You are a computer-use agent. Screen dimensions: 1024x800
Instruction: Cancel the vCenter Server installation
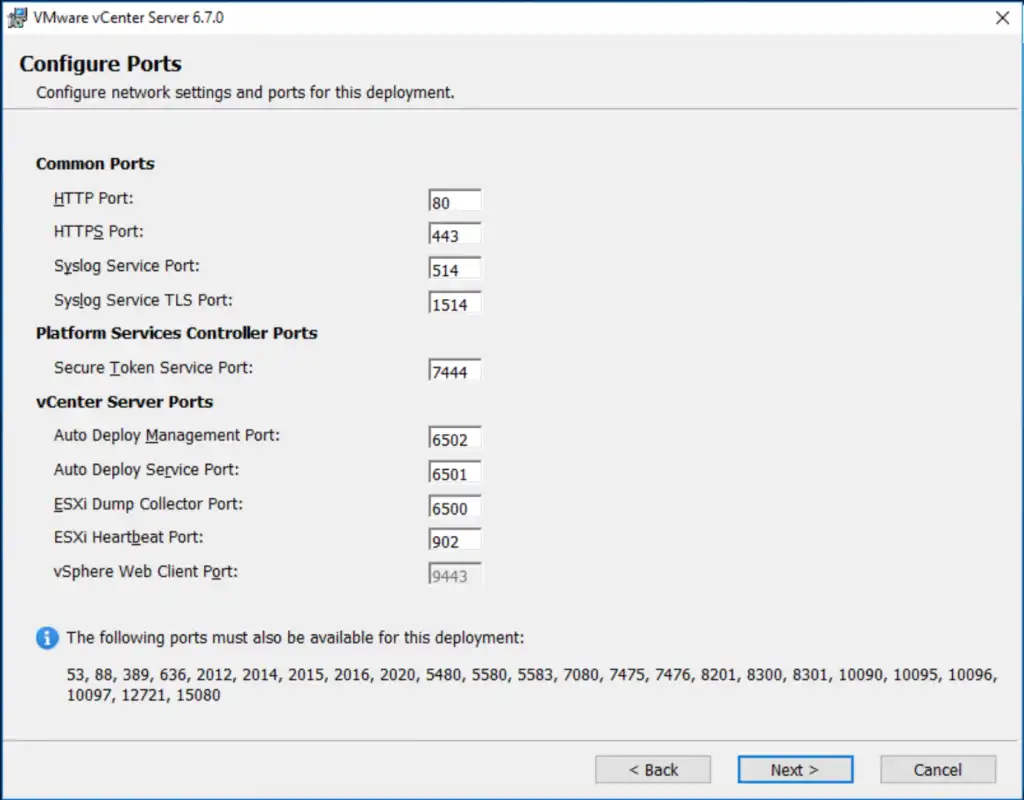[x=938, y=770]
